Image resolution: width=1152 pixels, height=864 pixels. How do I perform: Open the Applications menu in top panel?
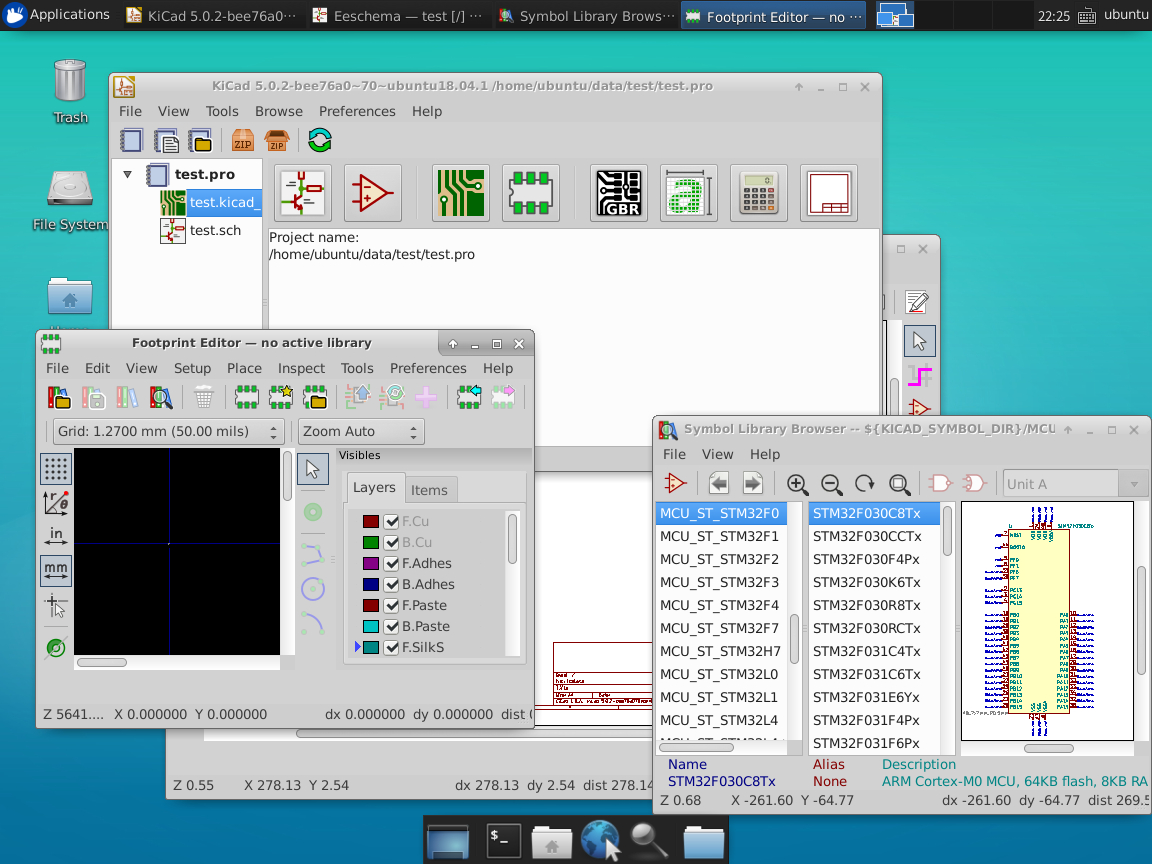[57, 14]
